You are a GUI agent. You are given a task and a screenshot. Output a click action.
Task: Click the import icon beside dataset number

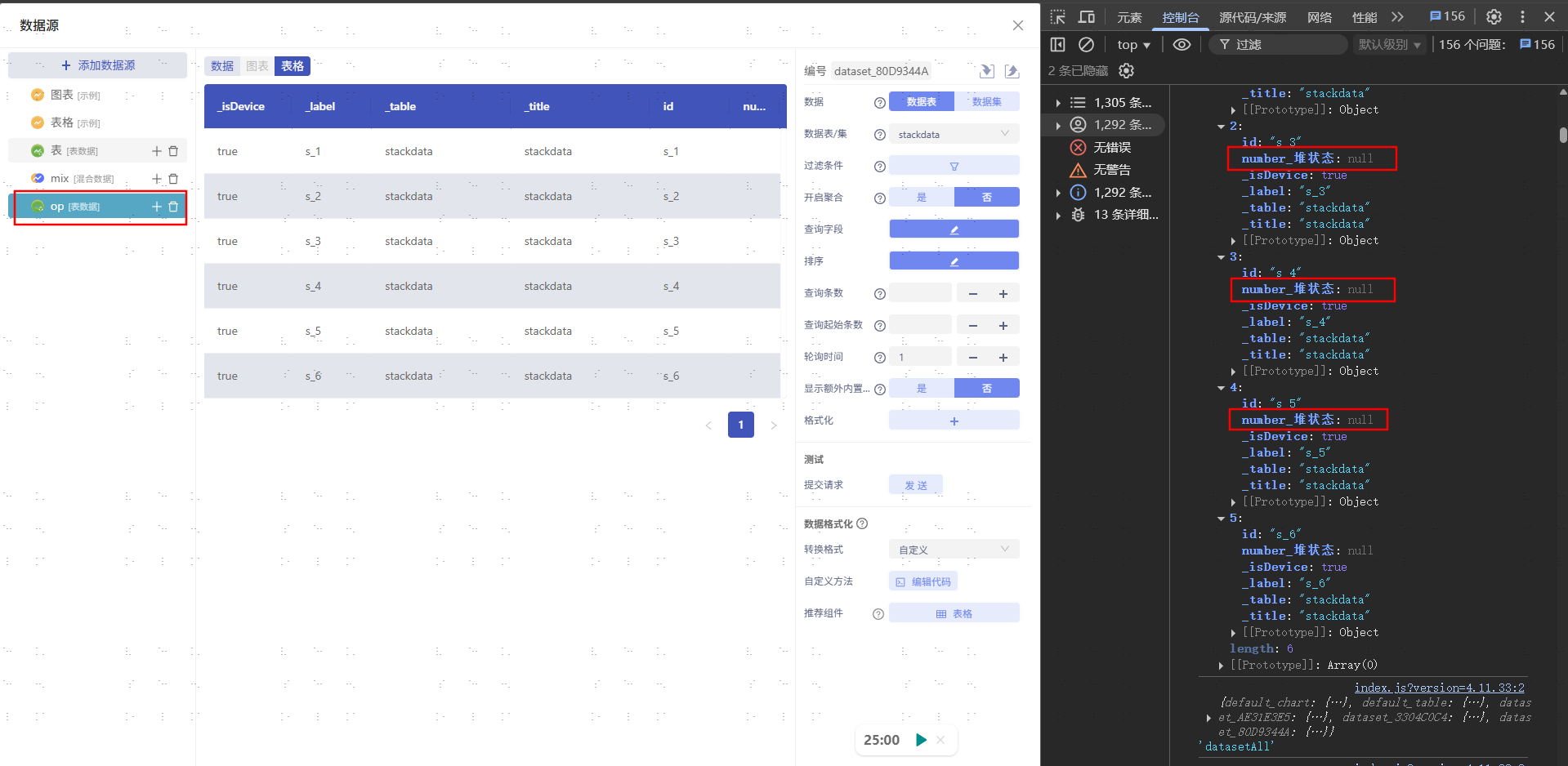click(987, 71)
